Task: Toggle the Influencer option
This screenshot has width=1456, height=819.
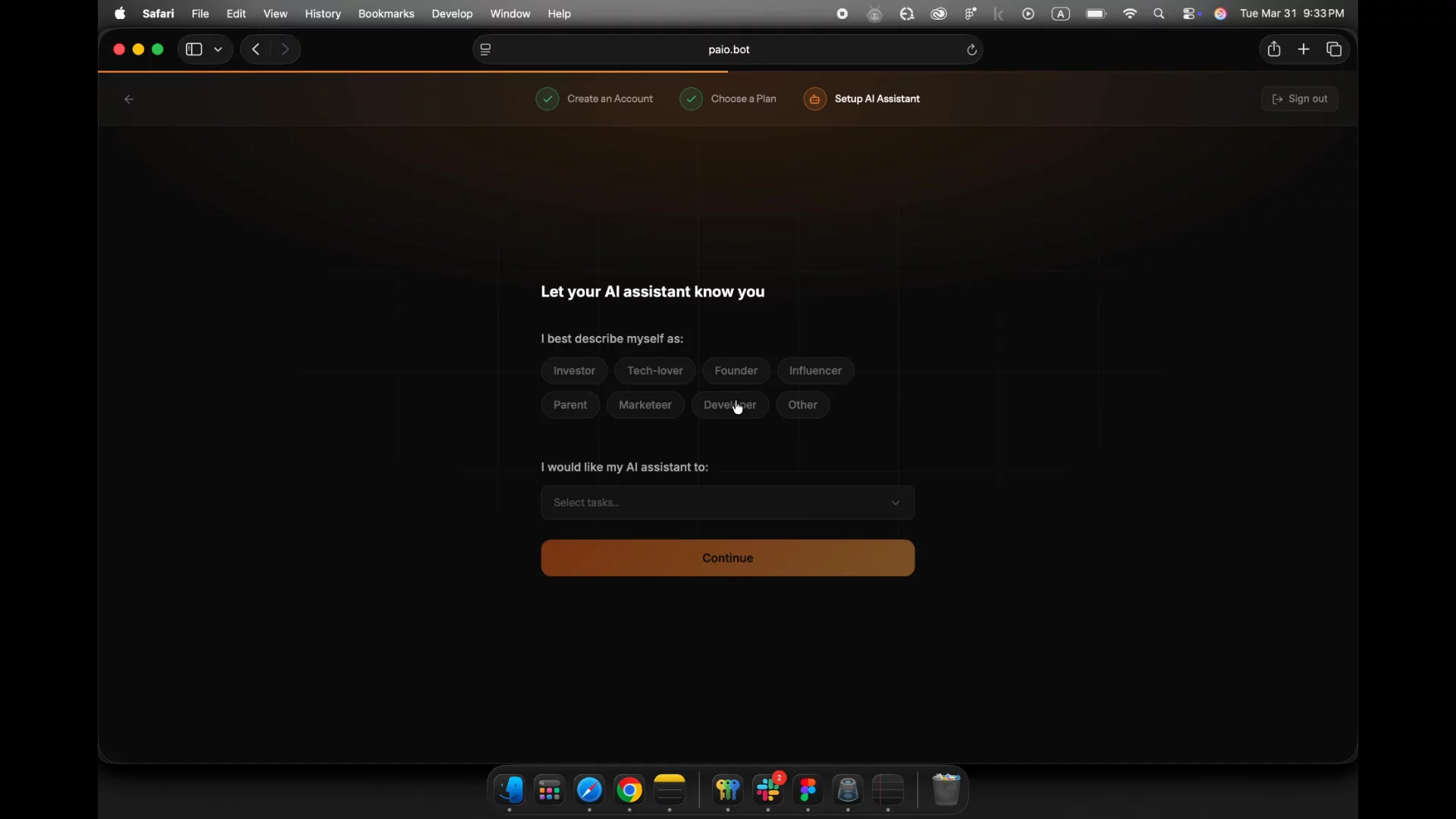Action: click(816, 371)
